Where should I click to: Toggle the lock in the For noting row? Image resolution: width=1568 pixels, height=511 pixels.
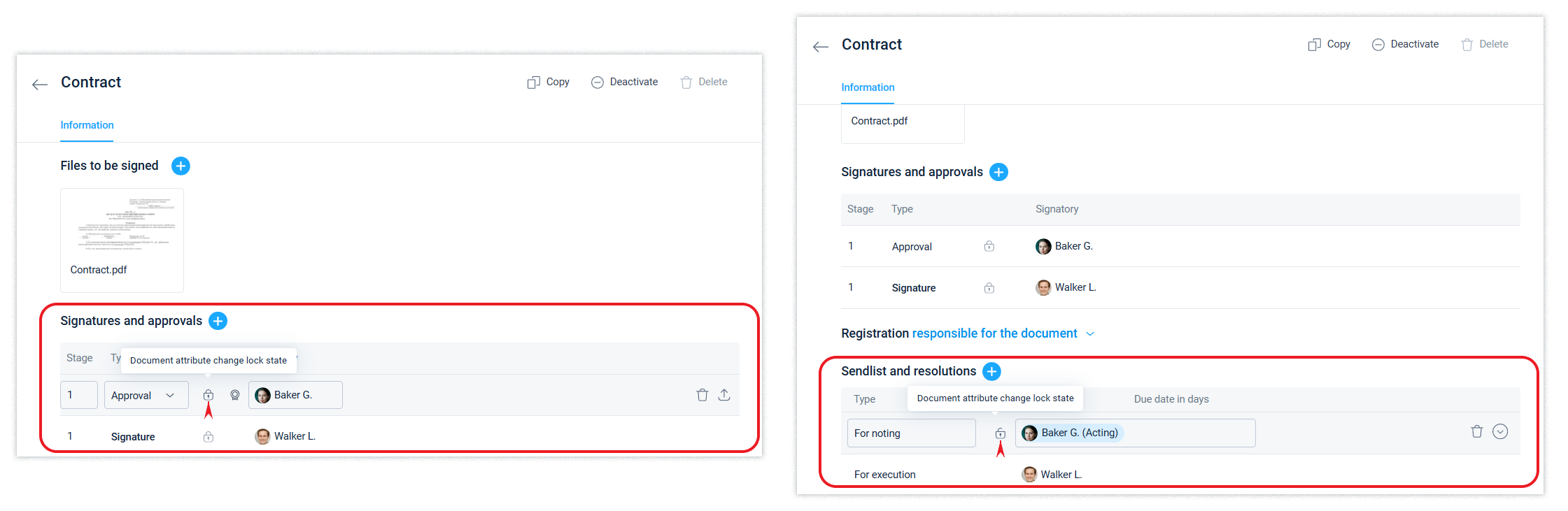[1001, 433]
